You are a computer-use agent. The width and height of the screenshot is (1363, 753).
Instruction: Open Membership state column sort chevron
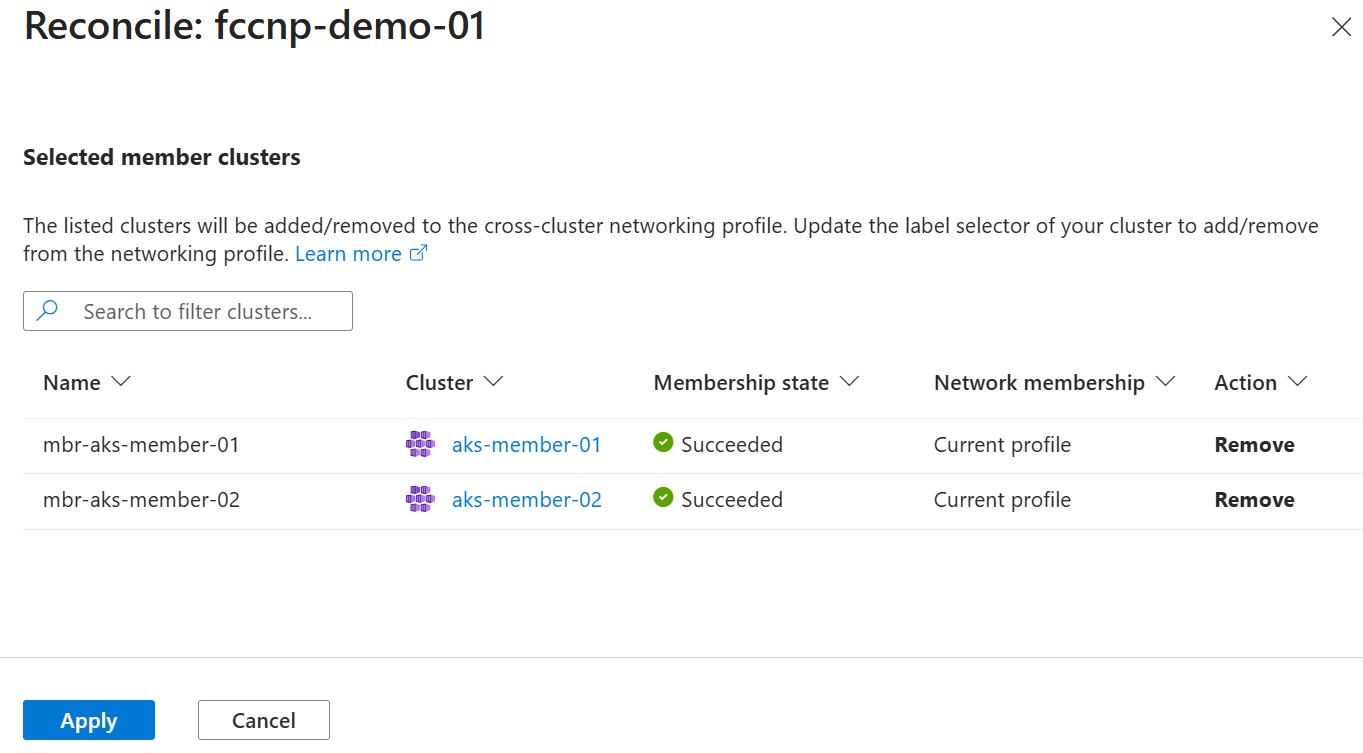pos(850,382)
